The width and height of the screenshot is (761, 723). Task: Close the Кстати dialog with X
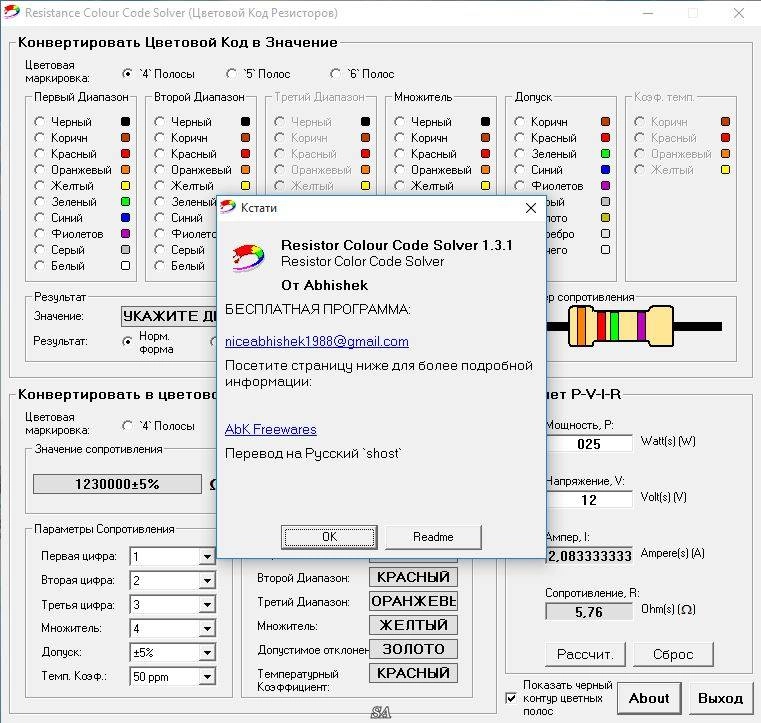click(x=530, y=208)
